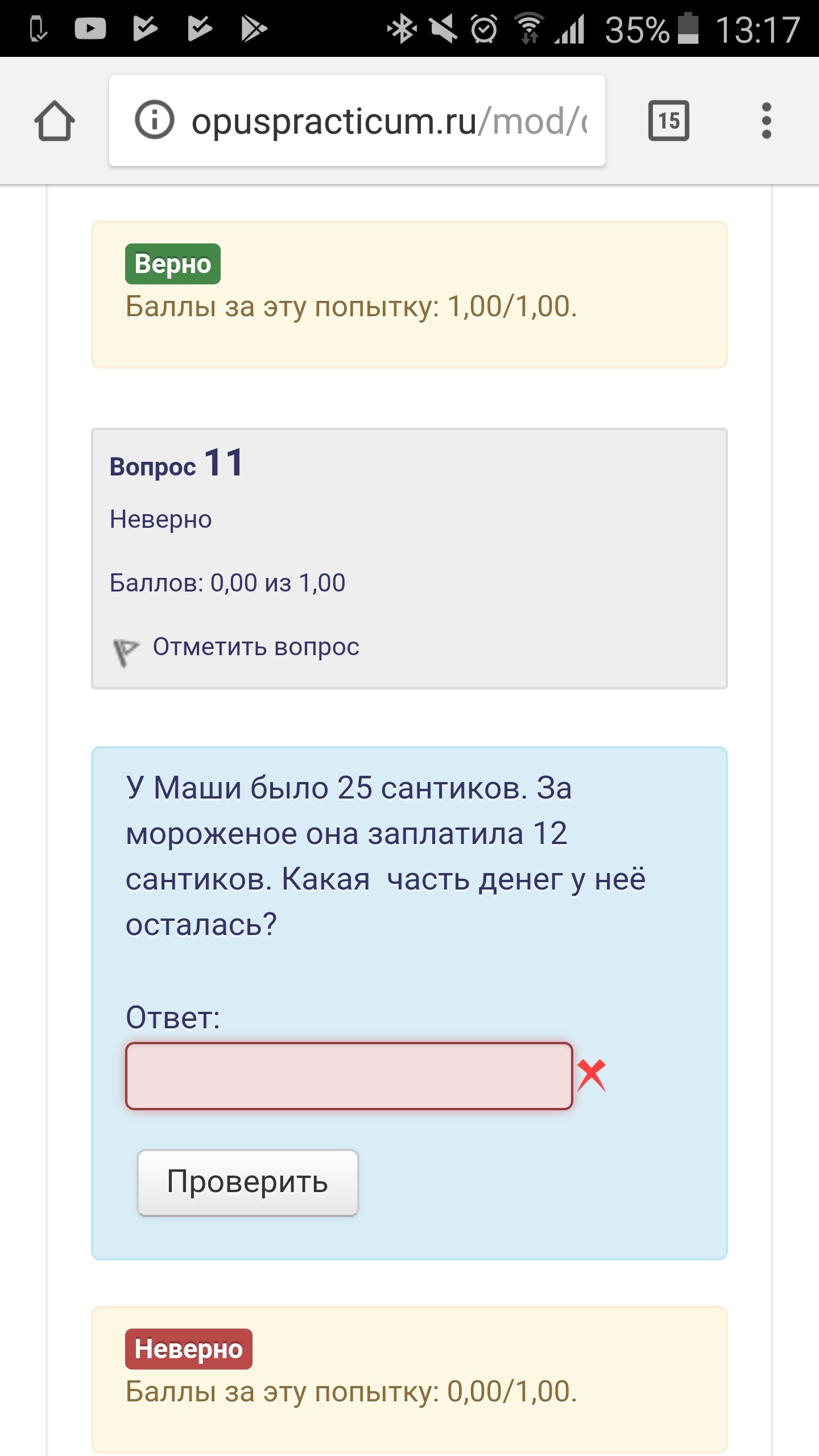Open the site info icon in address bar
This screenshot has width=819, height=1456.
[154, 119]
